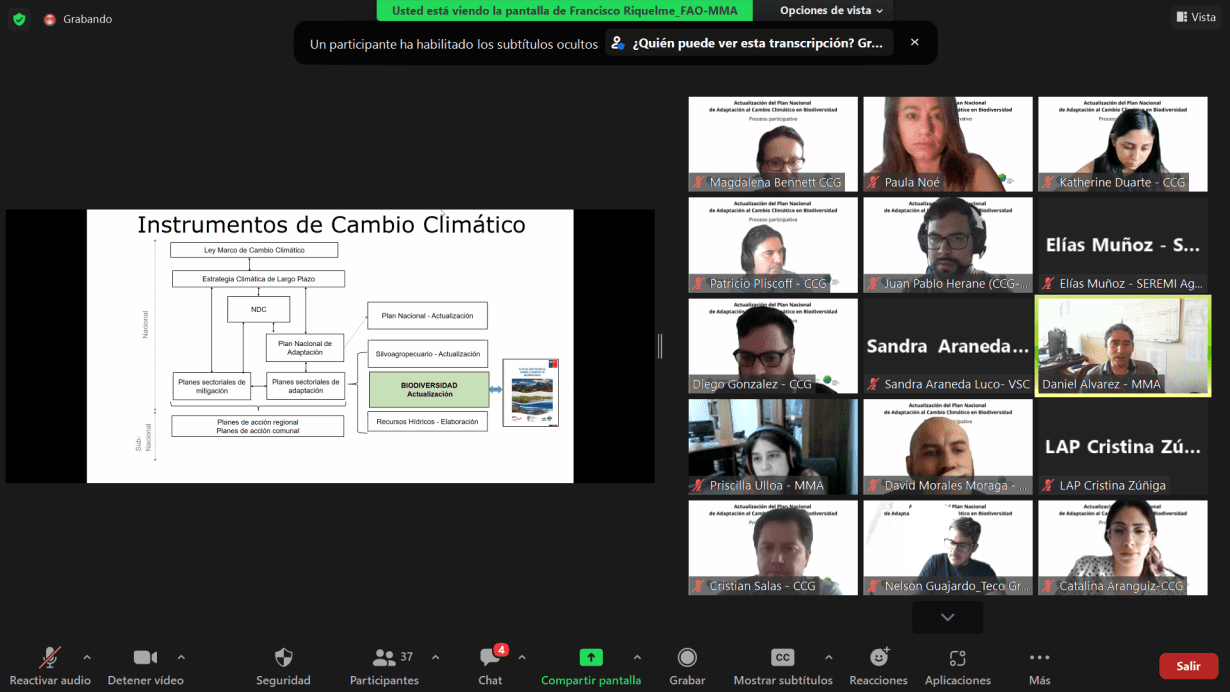Open the Opciones de vista dropdown
The image size is (1230, 692).
tap(831, 11)
